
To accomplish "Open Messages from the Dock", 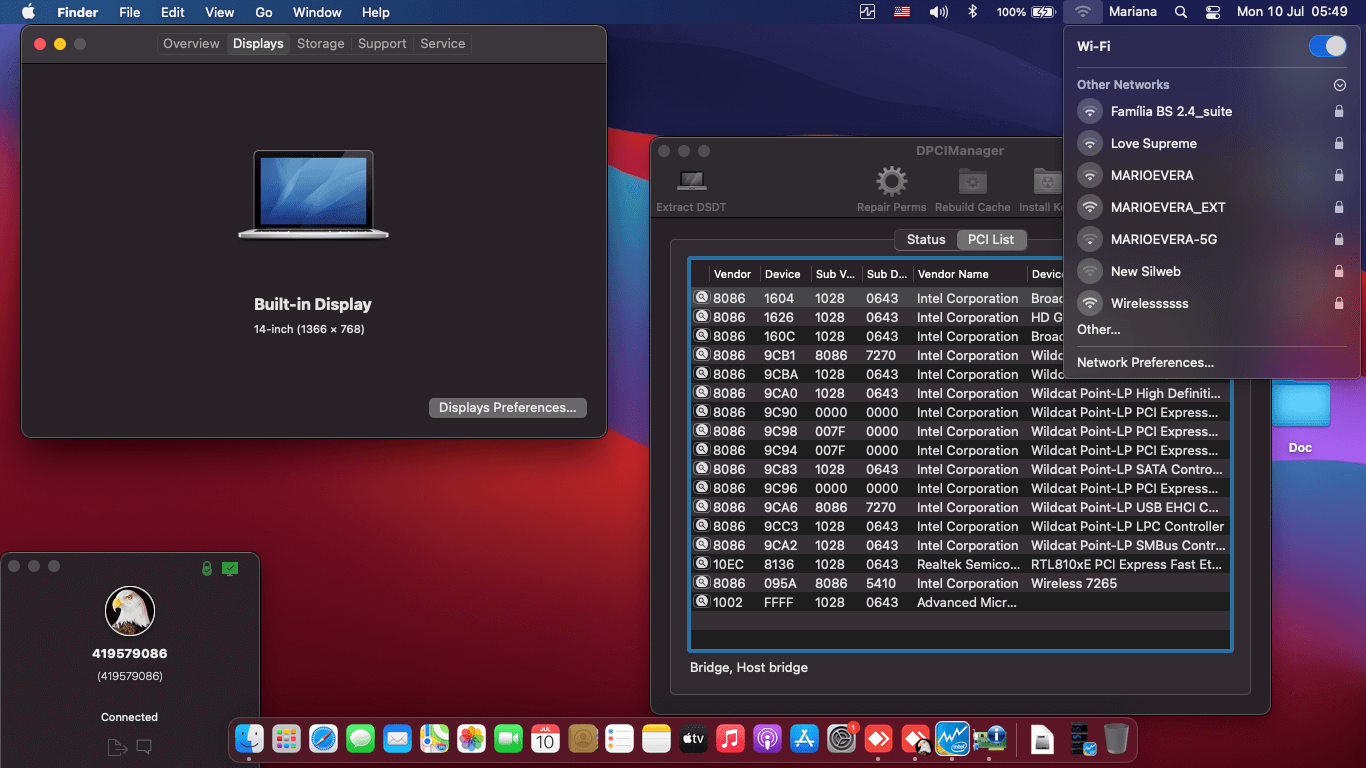I will coord(360,739).
